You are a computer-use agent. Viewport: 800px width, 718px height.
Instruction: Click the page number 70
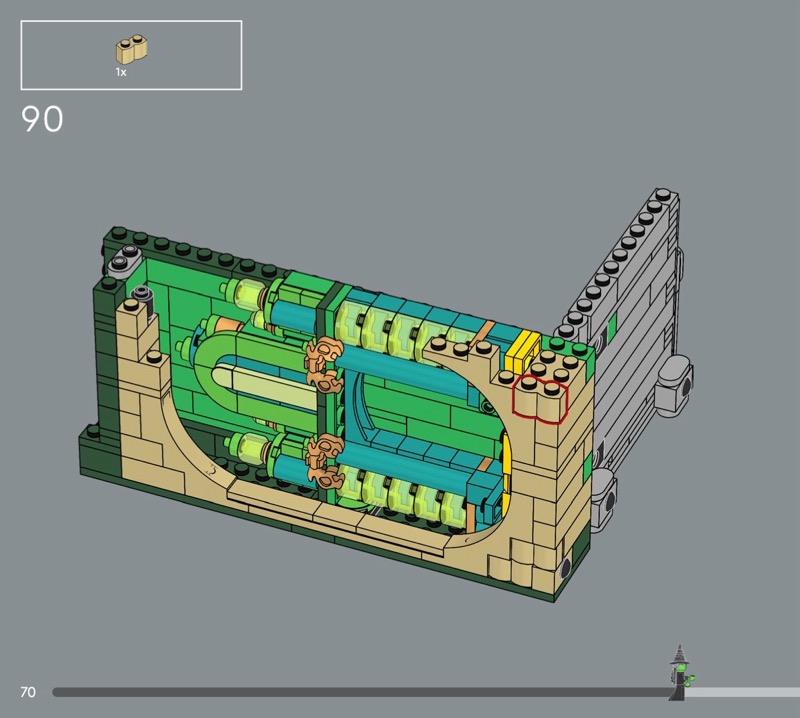click(28, 692)
